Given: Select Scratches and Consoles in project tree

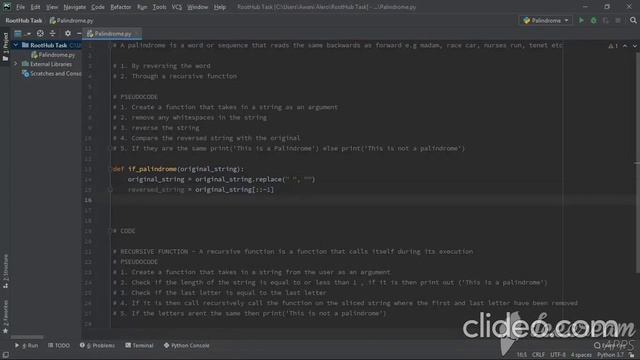Looking at the screenshot, I should click(52, 73).
